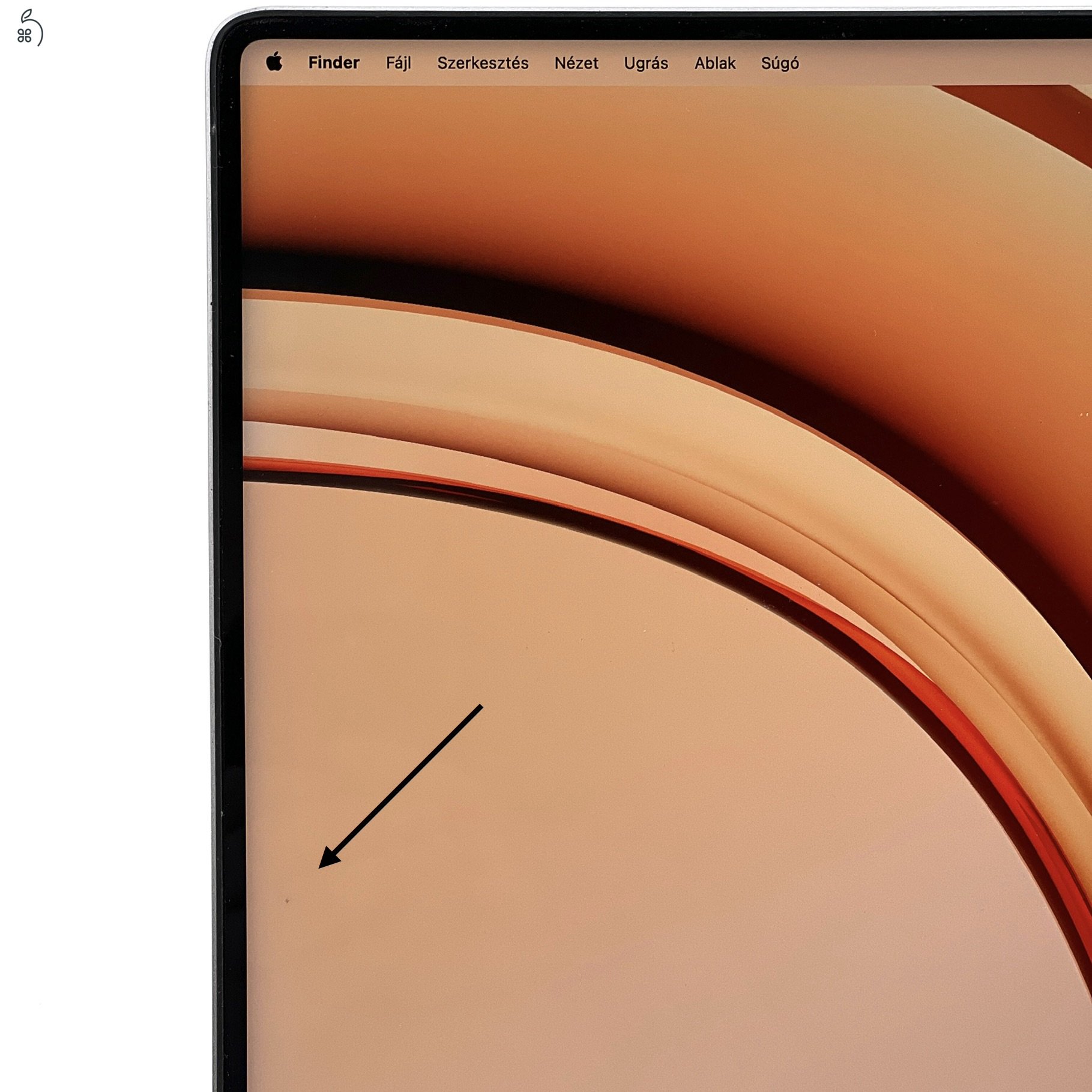Open the Finder menu

(334, 62)
